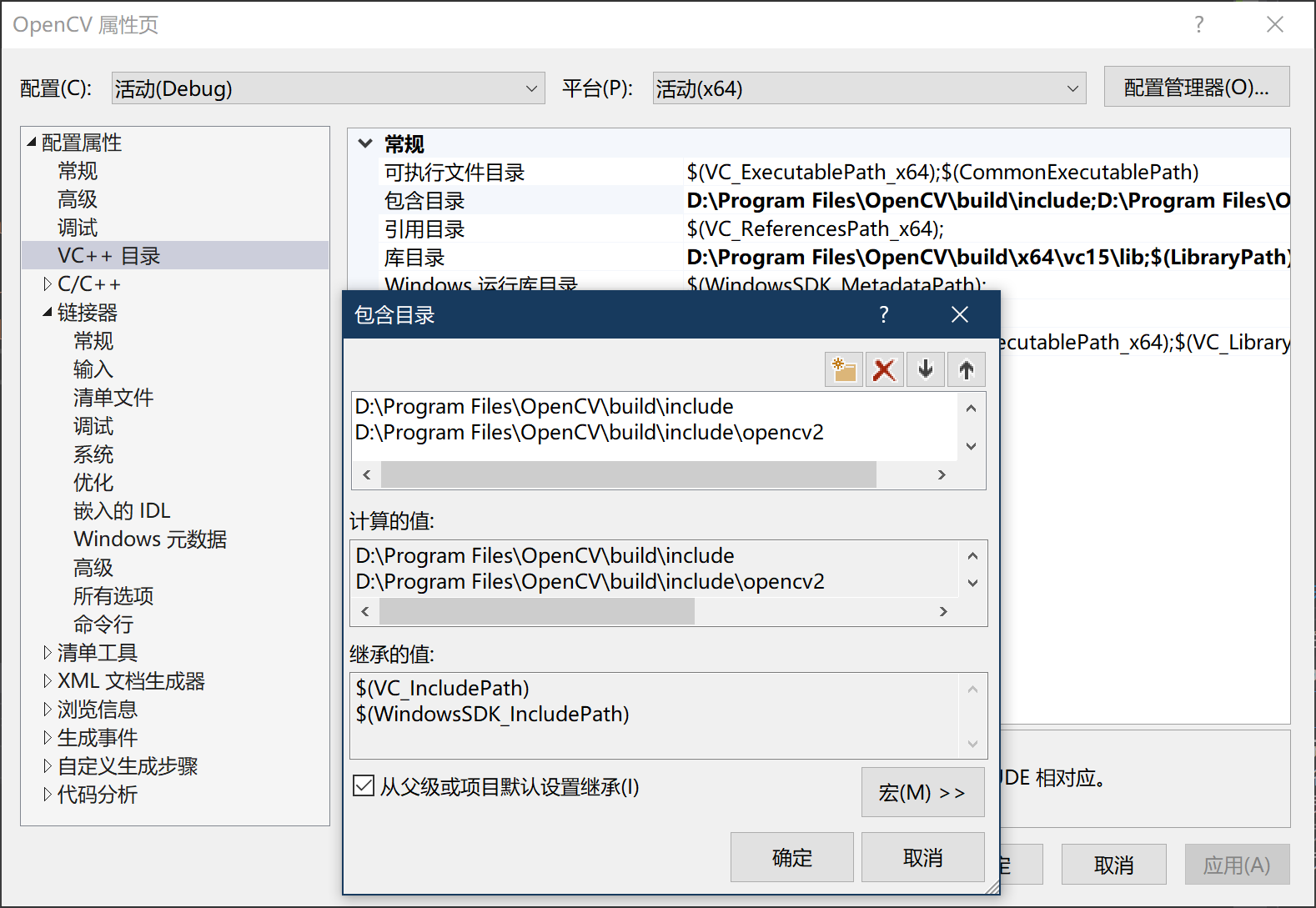Collapse the 常规 property group
This screenshot has height=908, width=1316.
tap(365, 143)
